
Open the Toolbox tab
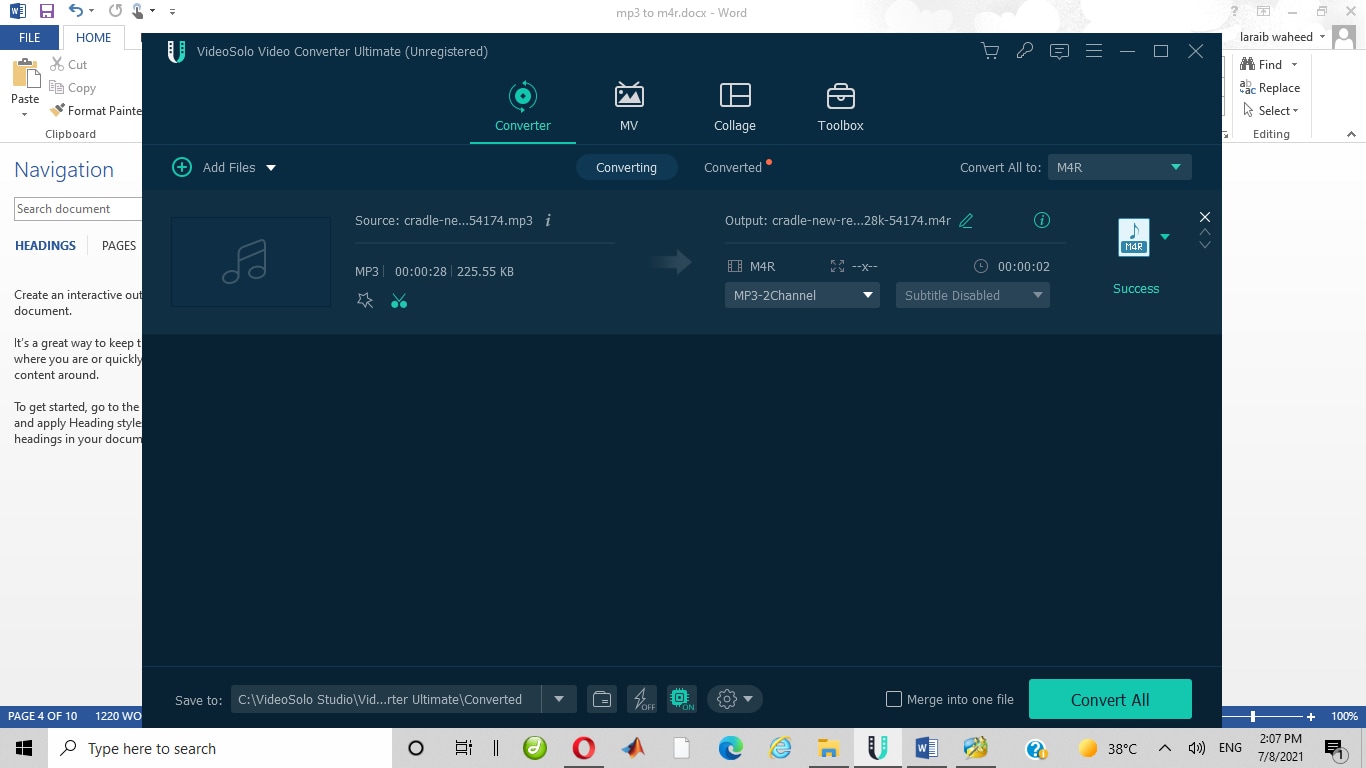coord(840,107)
